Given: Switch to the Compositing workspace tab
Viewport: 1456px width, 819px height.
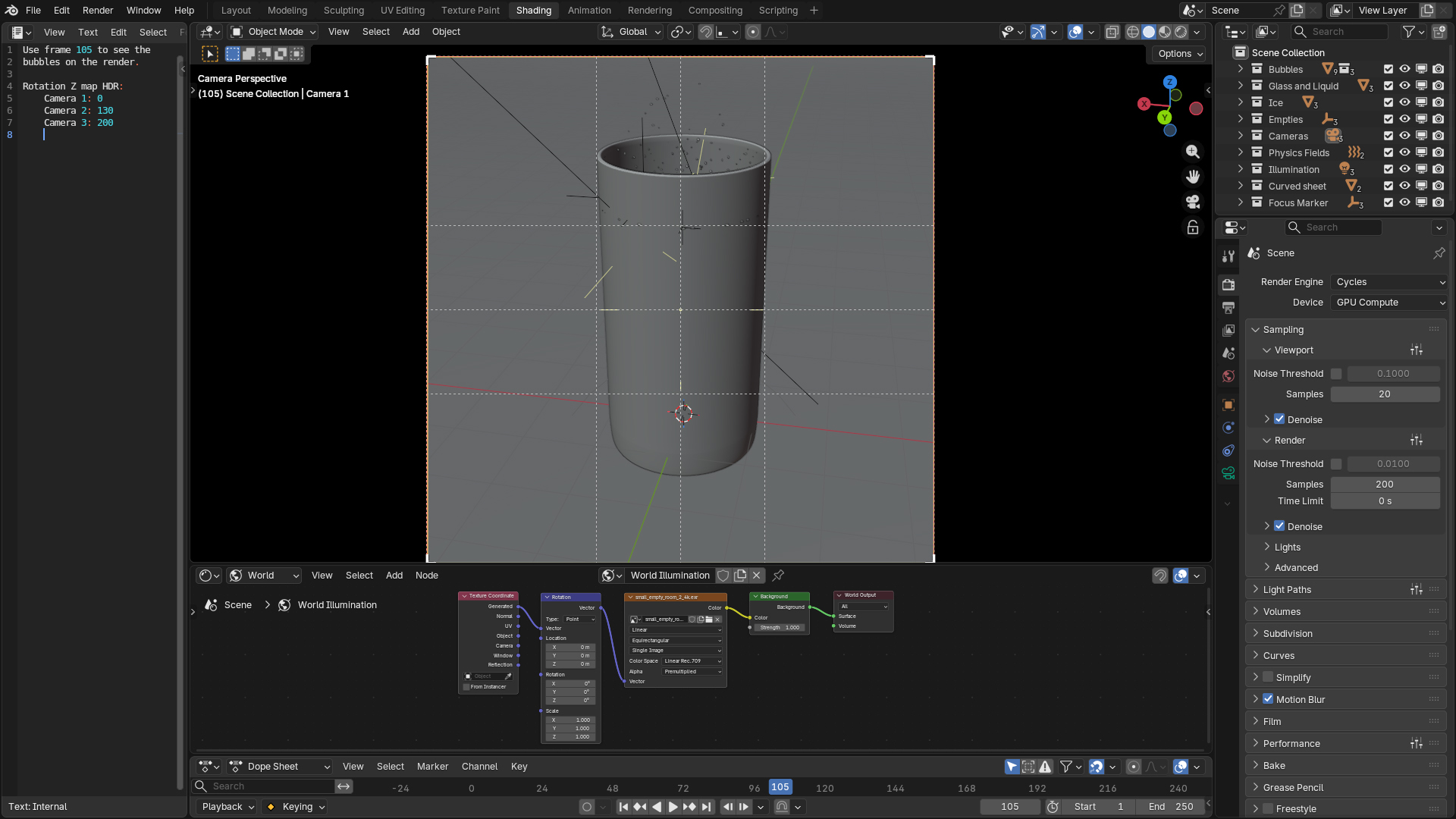Looking at the screenshot, I should (x=714, y=11).
